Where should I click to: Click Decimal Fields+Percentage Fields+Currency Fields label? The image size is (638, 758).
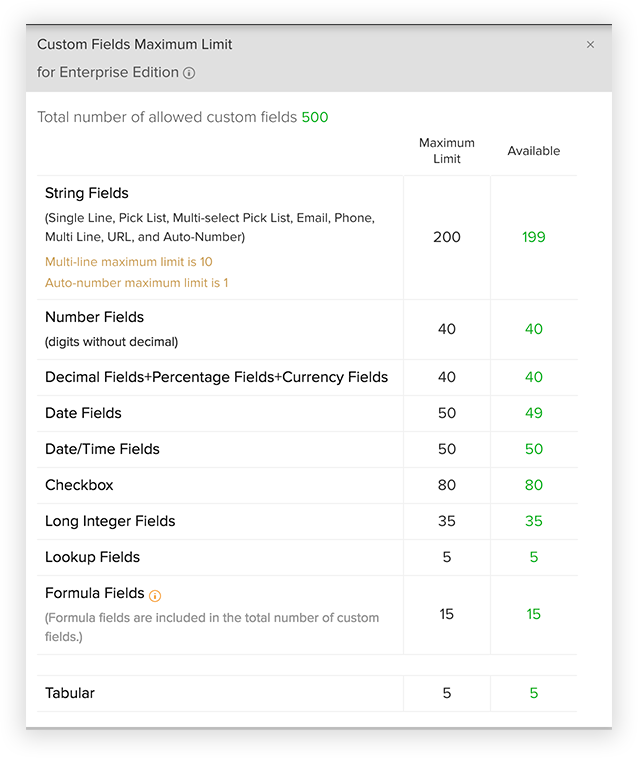[x=216, y=377]
